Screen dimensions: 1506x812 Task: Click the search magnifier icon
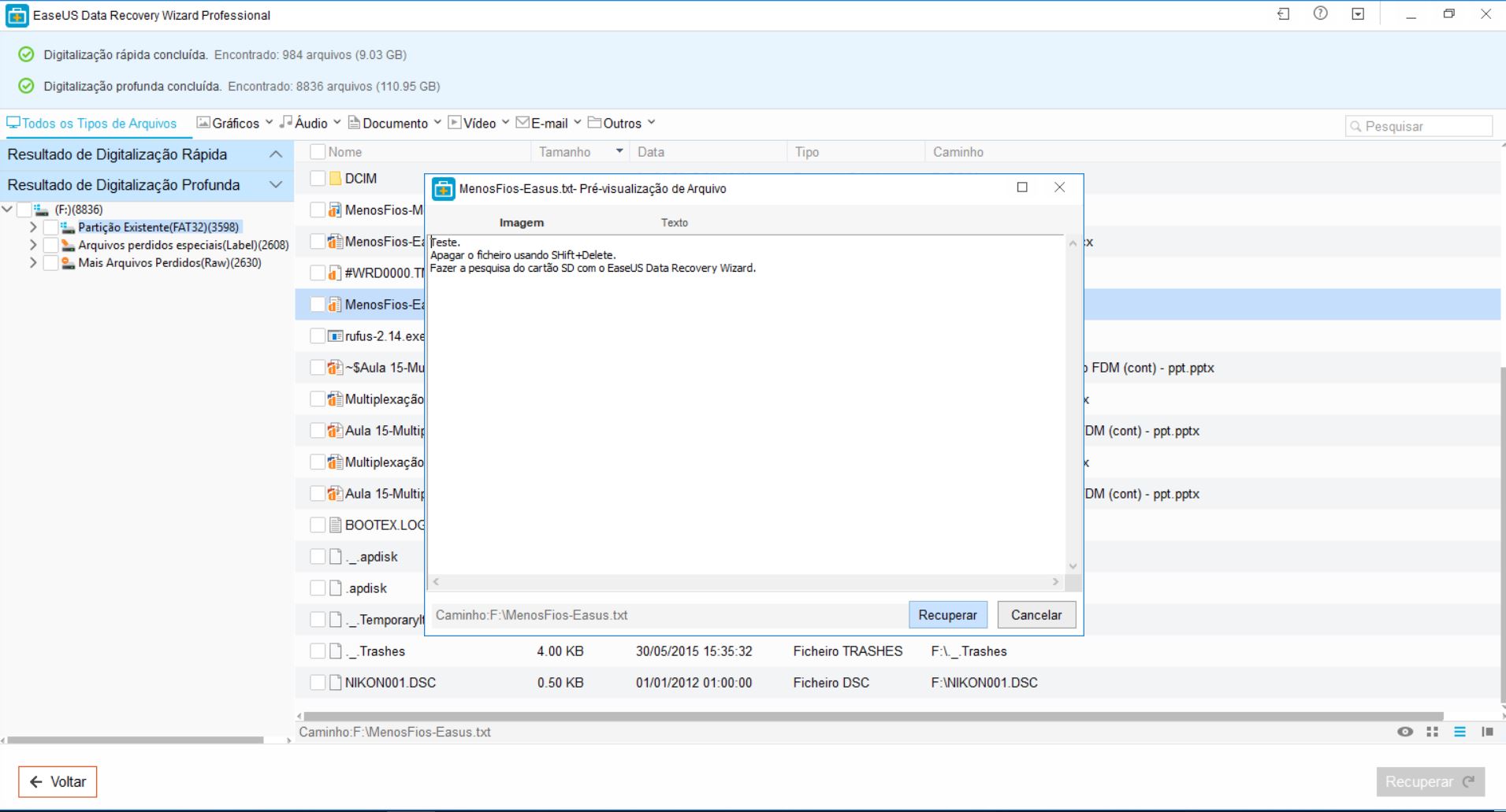1355,127
